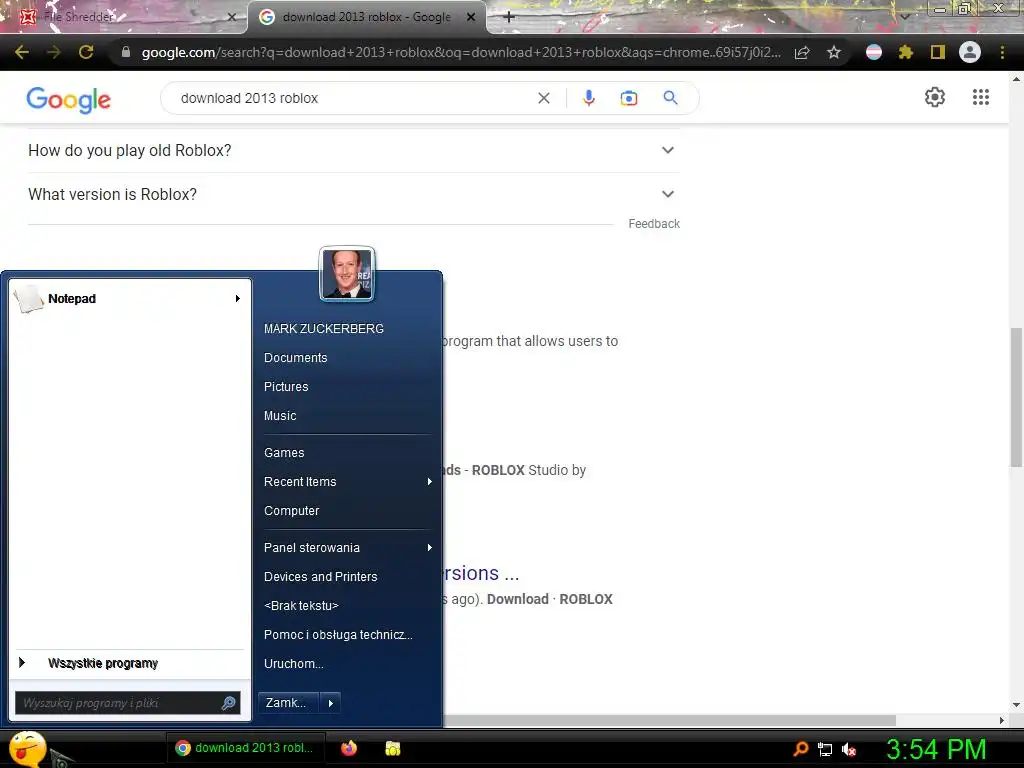The image size is (1024, 768).
Task: Open the shutdown options arrow next to Zamk...
Action: [330, 703]
